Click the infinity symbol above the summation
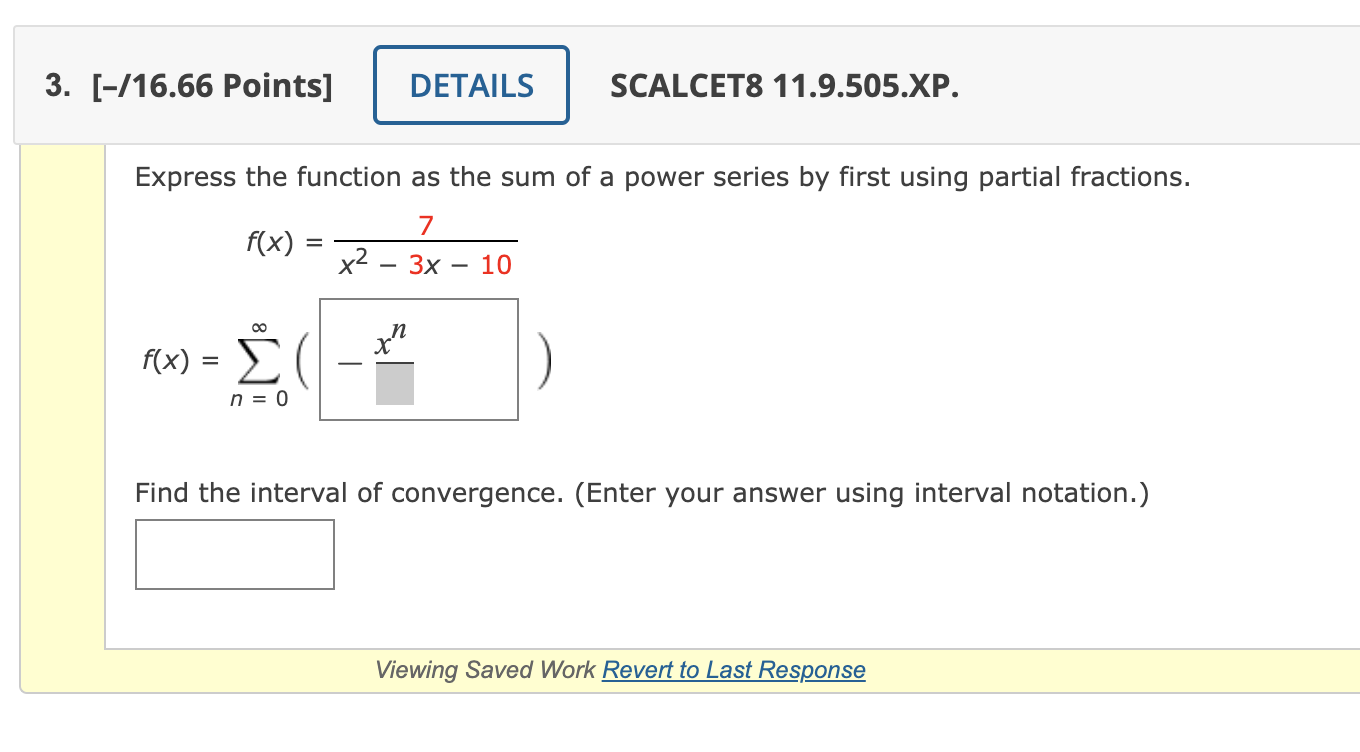The image size is (1360, 752). click(x=258, y=326)
